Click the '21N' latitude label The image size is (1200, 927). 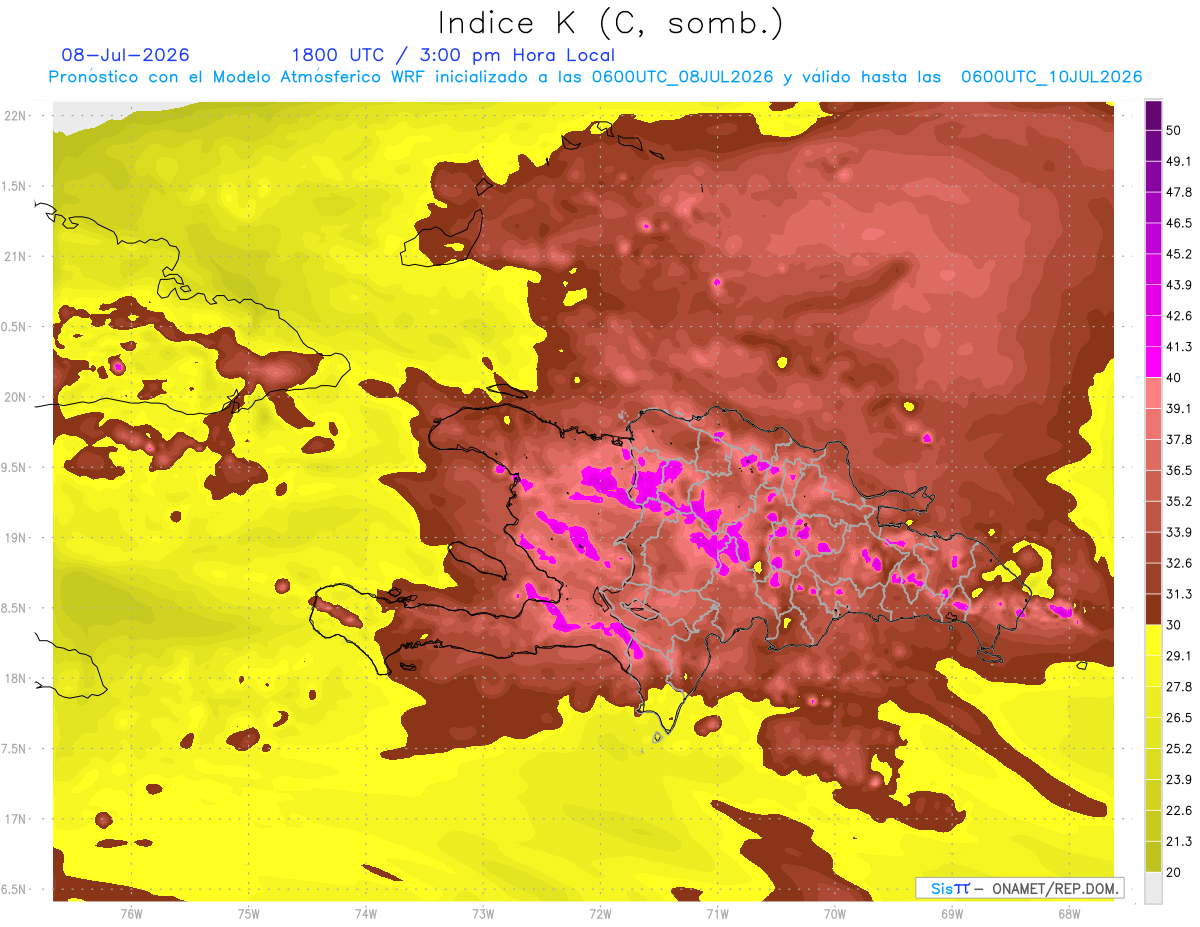[17, 256]
